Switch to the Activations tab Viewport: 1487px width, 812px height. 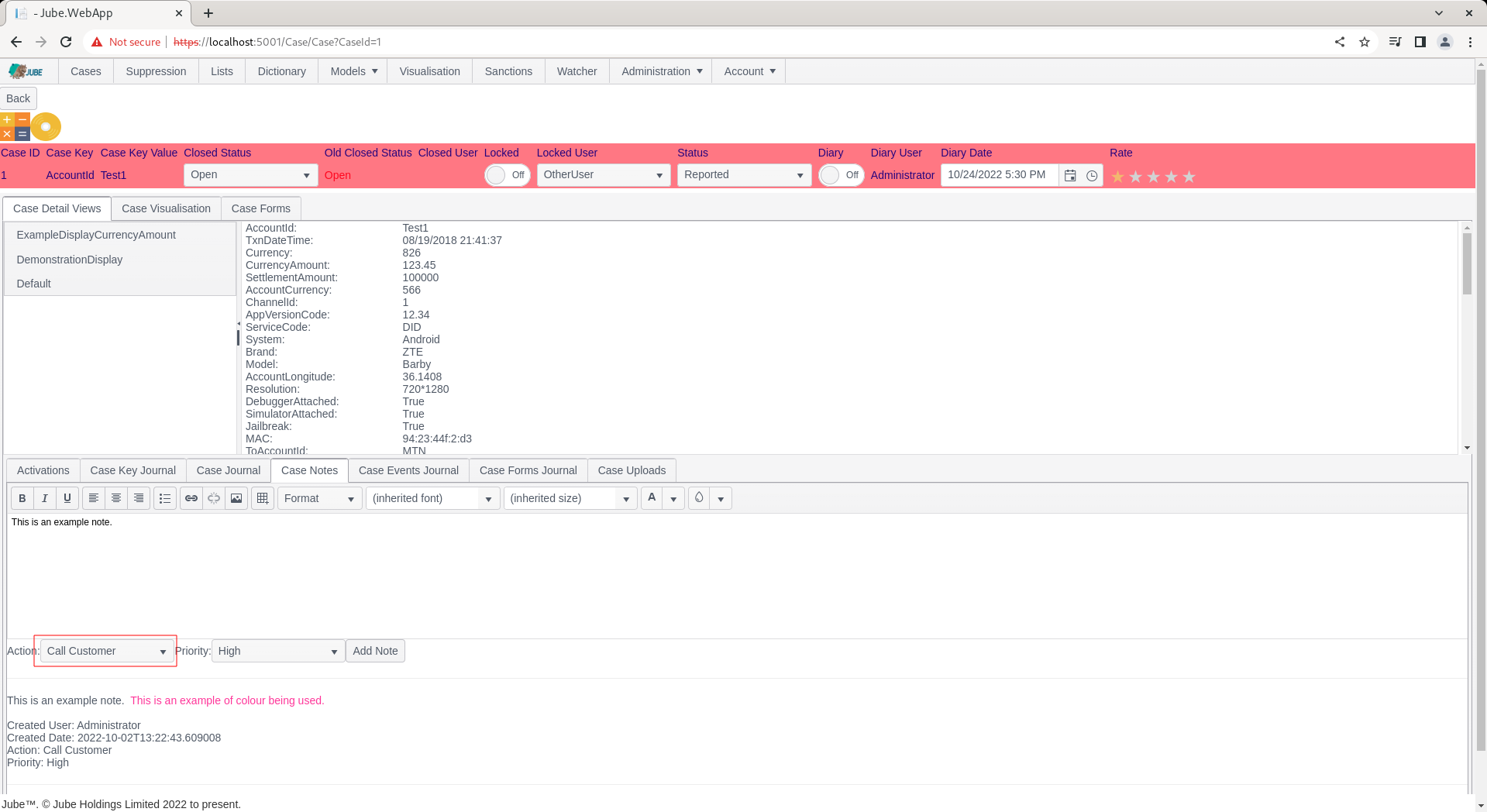point(43,470)
